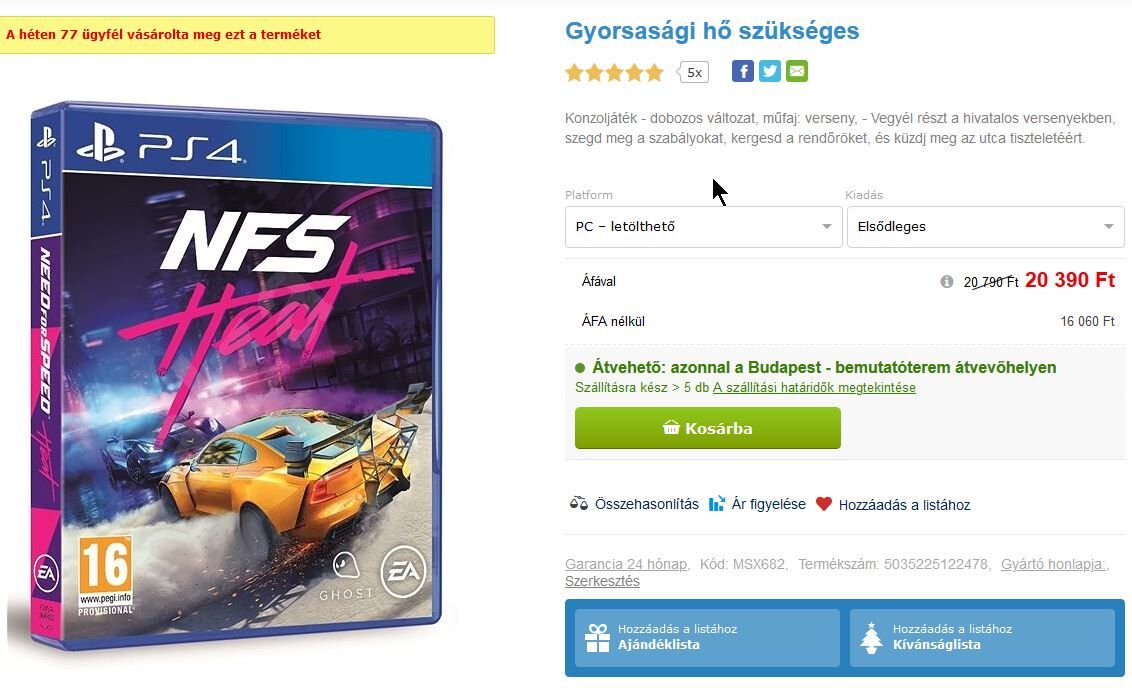
Task: Share product via Twitter icon
Action: [770, 71]
